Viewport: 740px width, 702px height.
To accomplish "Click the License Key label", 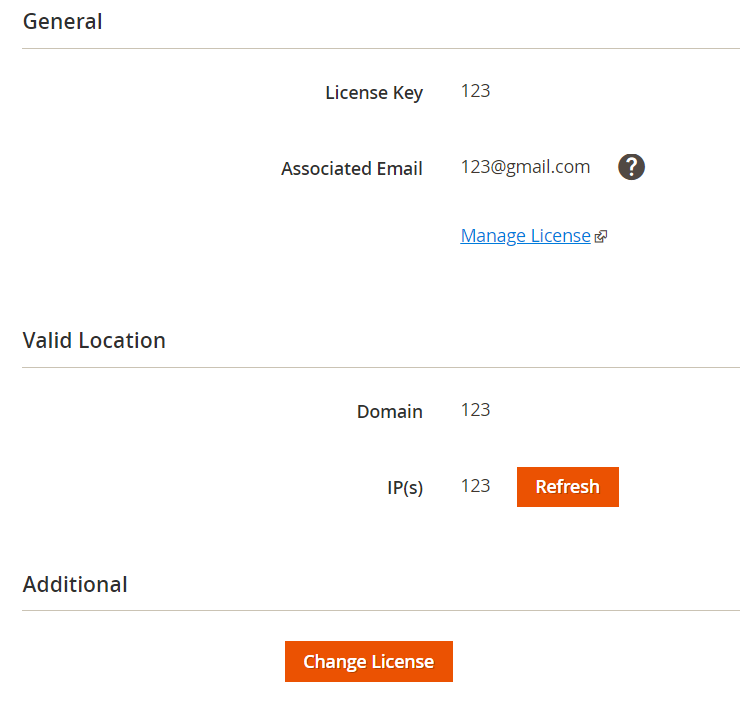I will pos(374,93).
